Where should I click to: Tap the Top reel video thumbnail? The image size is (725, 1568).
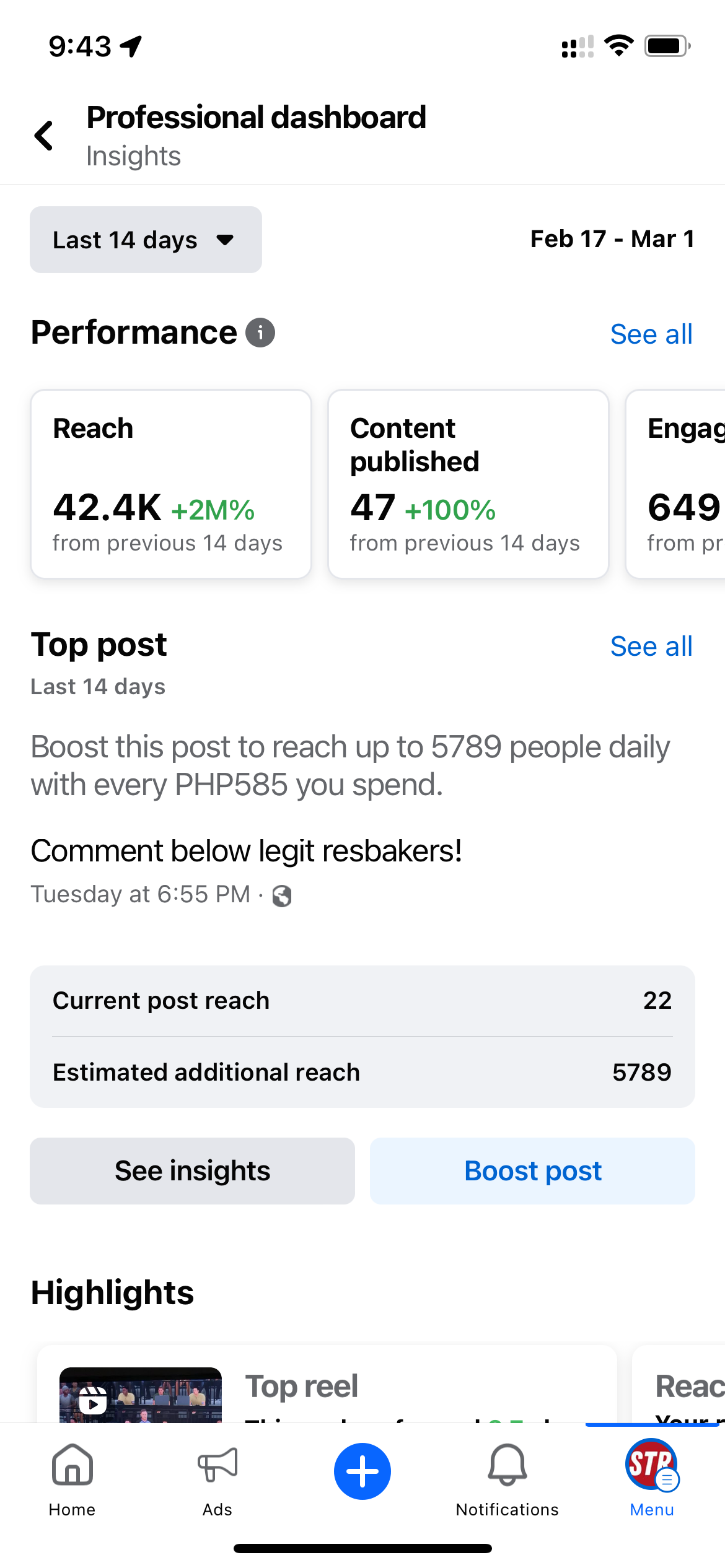click(141, 1395)
